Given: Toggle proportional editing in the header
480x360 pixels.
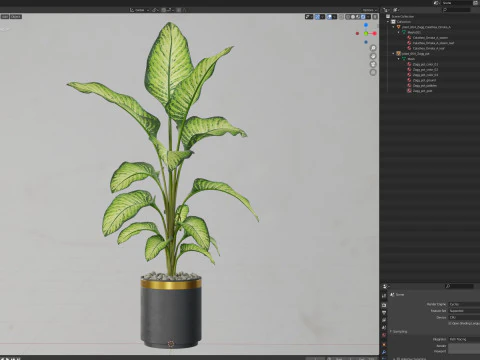Looking at the screenshot, I should (178, 10).
